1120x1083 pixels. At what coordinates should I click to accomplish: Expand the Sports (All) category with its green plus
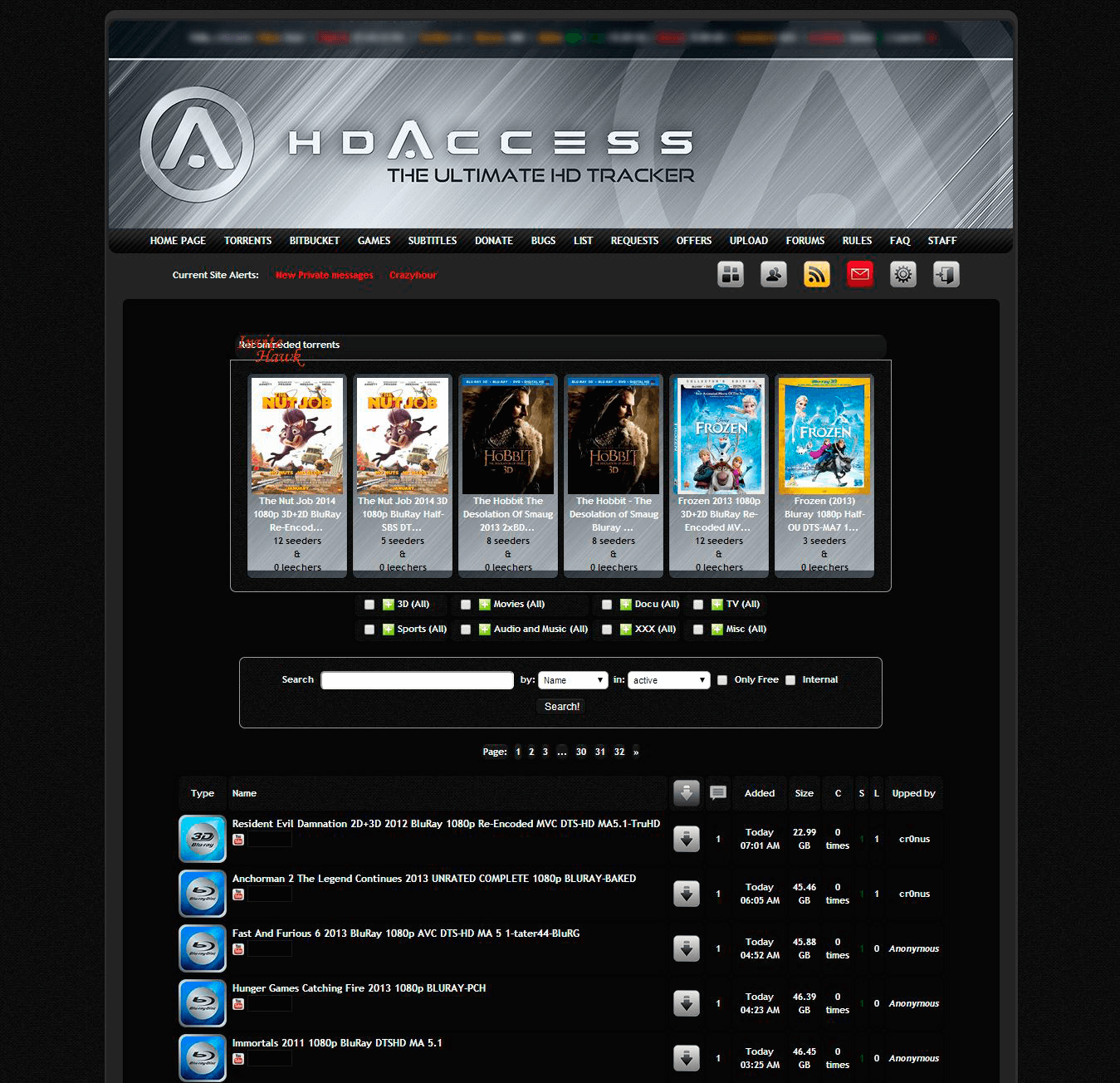388,630
